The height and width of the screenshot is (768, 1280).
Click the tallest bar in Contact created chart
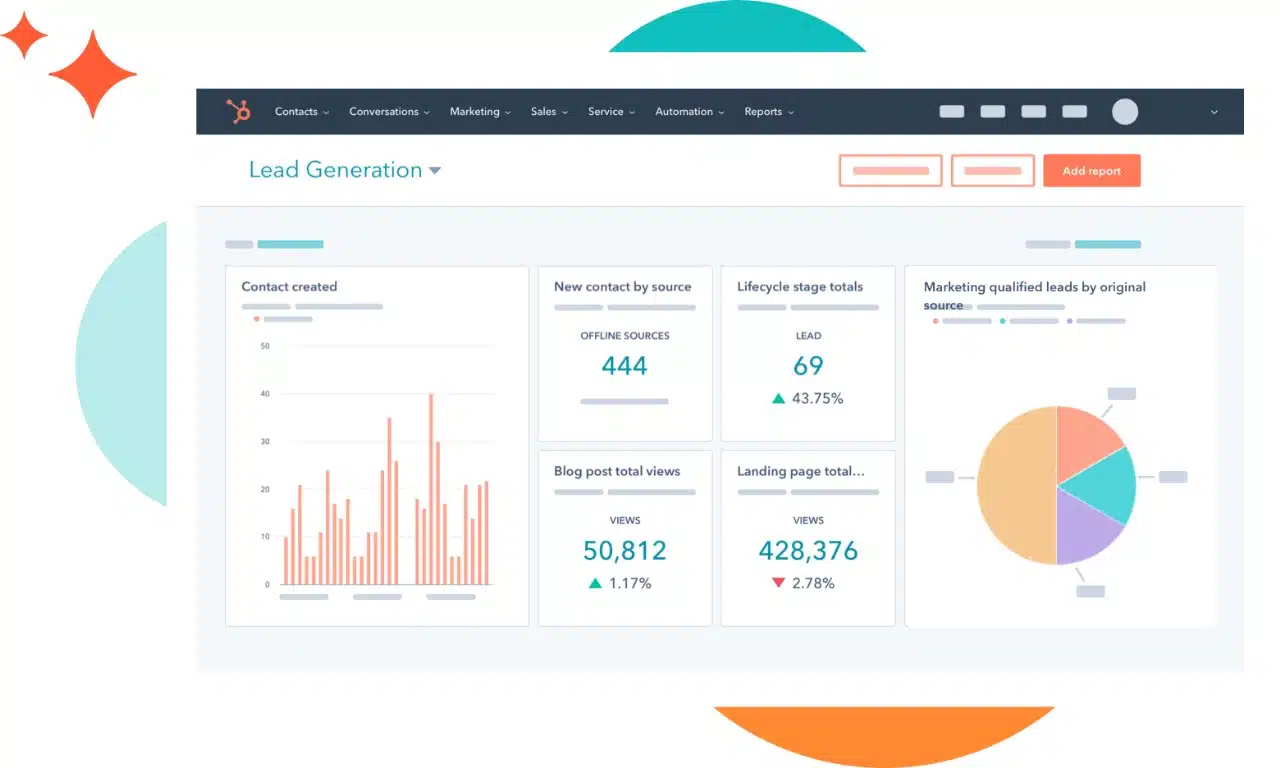click(431, 488)
